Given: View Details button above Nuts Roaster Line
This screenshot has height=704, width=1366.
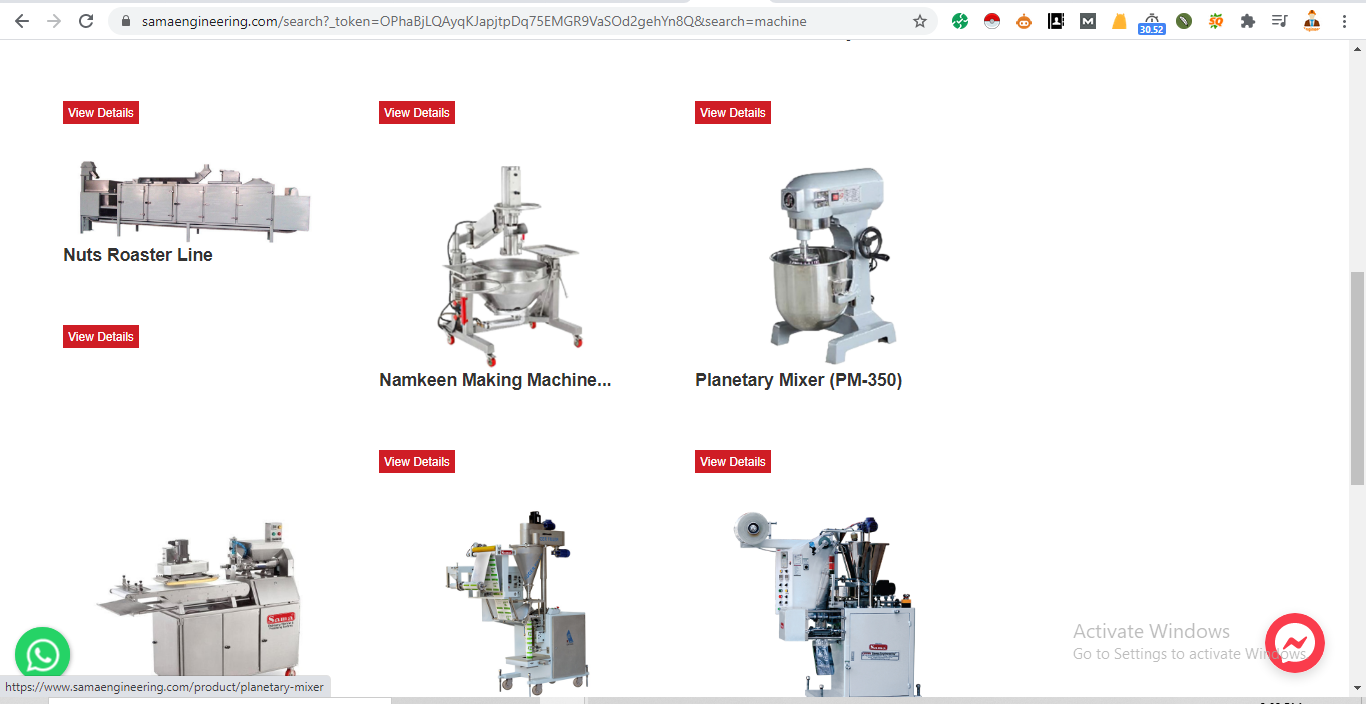Looking at the screenshot, I should click(x=101, y=113).
